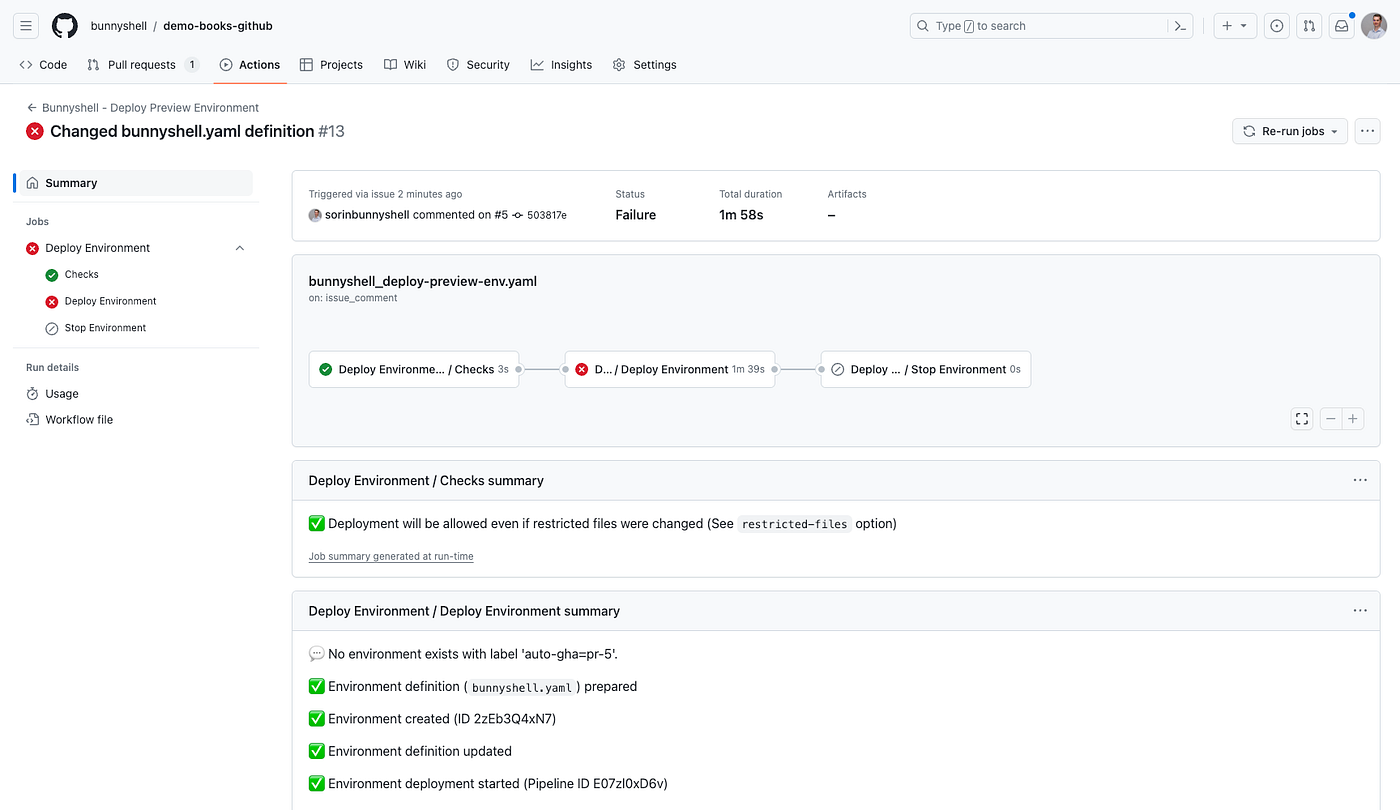The height and width of the screenshot is (810, 1400).
Task: Click the Stop Environment graph node
Action: 926,369
